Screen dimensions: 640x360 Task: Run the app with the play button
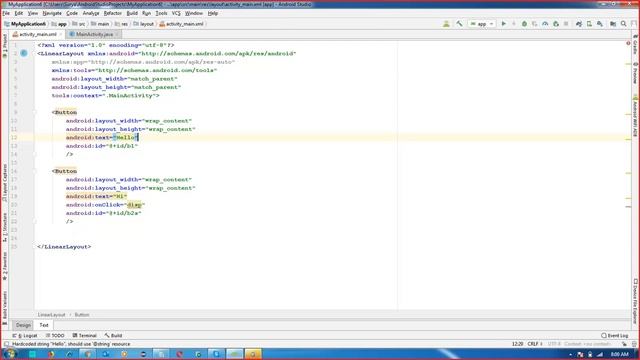coord(504,24)
